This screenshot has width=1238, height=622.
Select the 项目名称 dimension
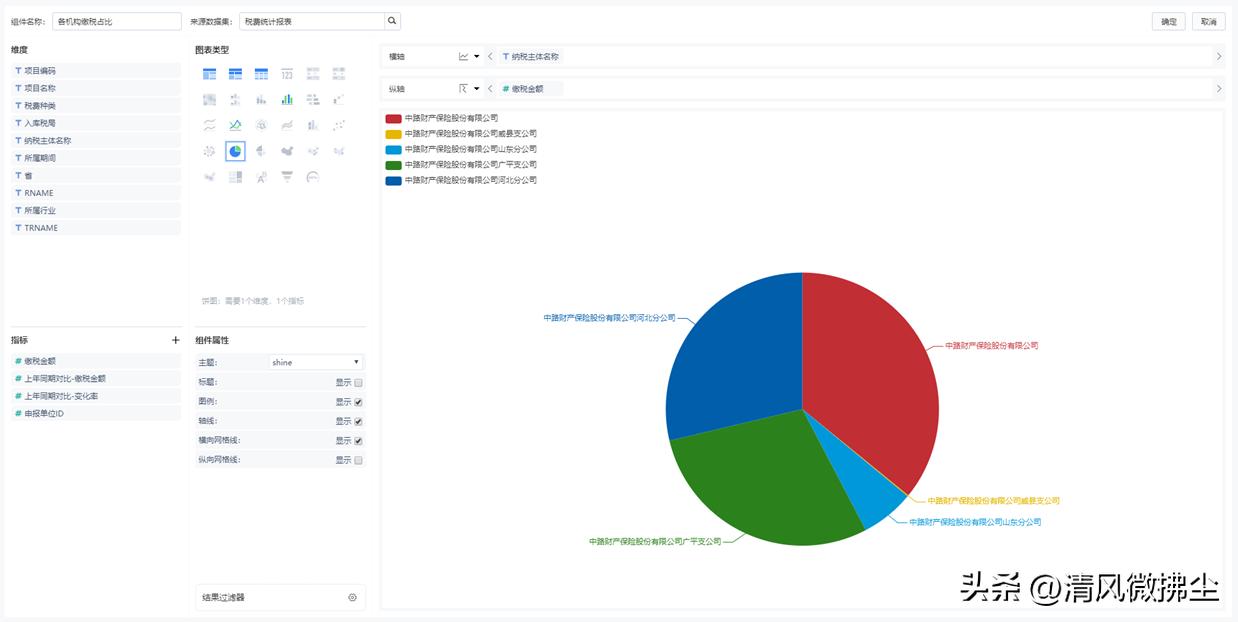(x=96, y=88)
